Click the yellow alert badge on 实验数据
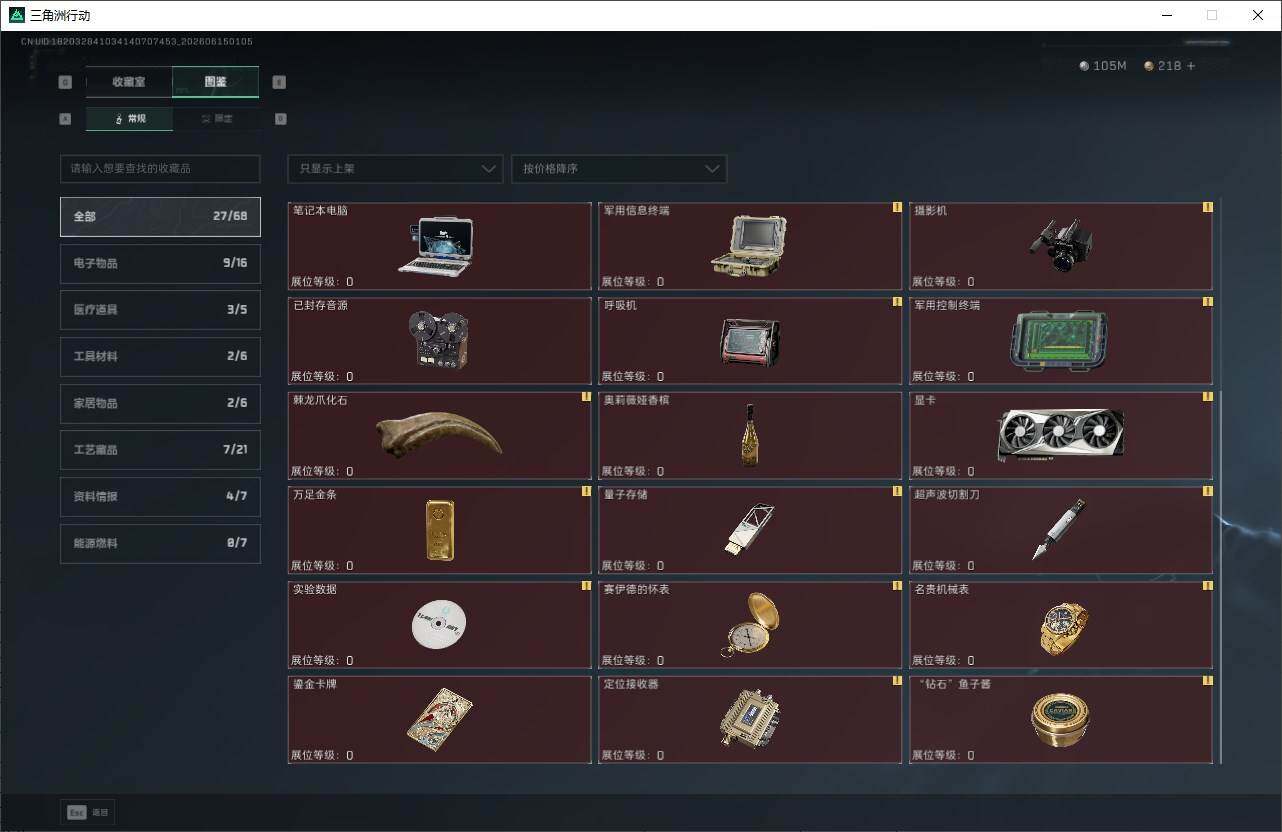The image size is (1282, 832). pos(587,586)
